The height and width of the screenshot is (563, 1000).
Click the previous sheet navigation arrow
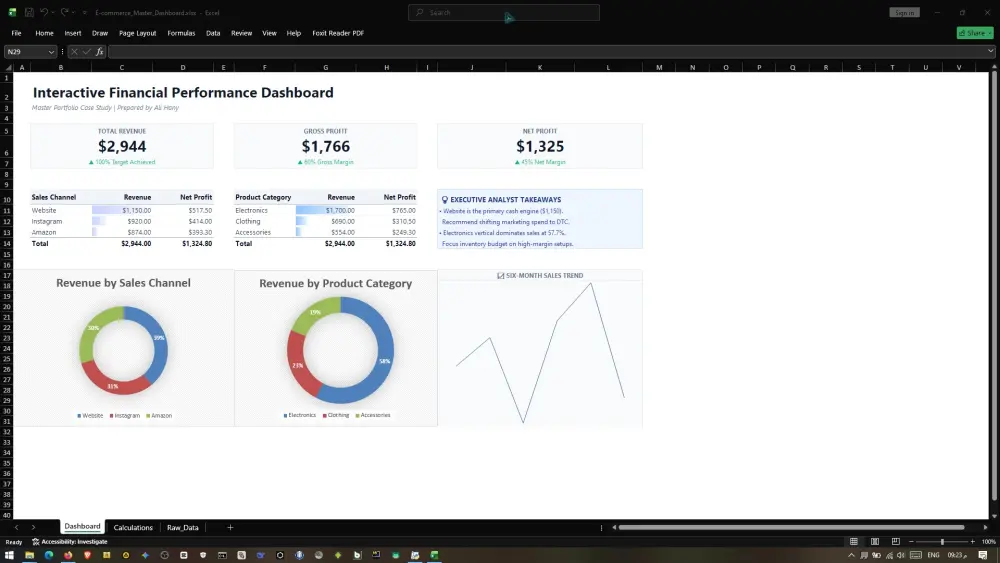click(x=17, y=527)
